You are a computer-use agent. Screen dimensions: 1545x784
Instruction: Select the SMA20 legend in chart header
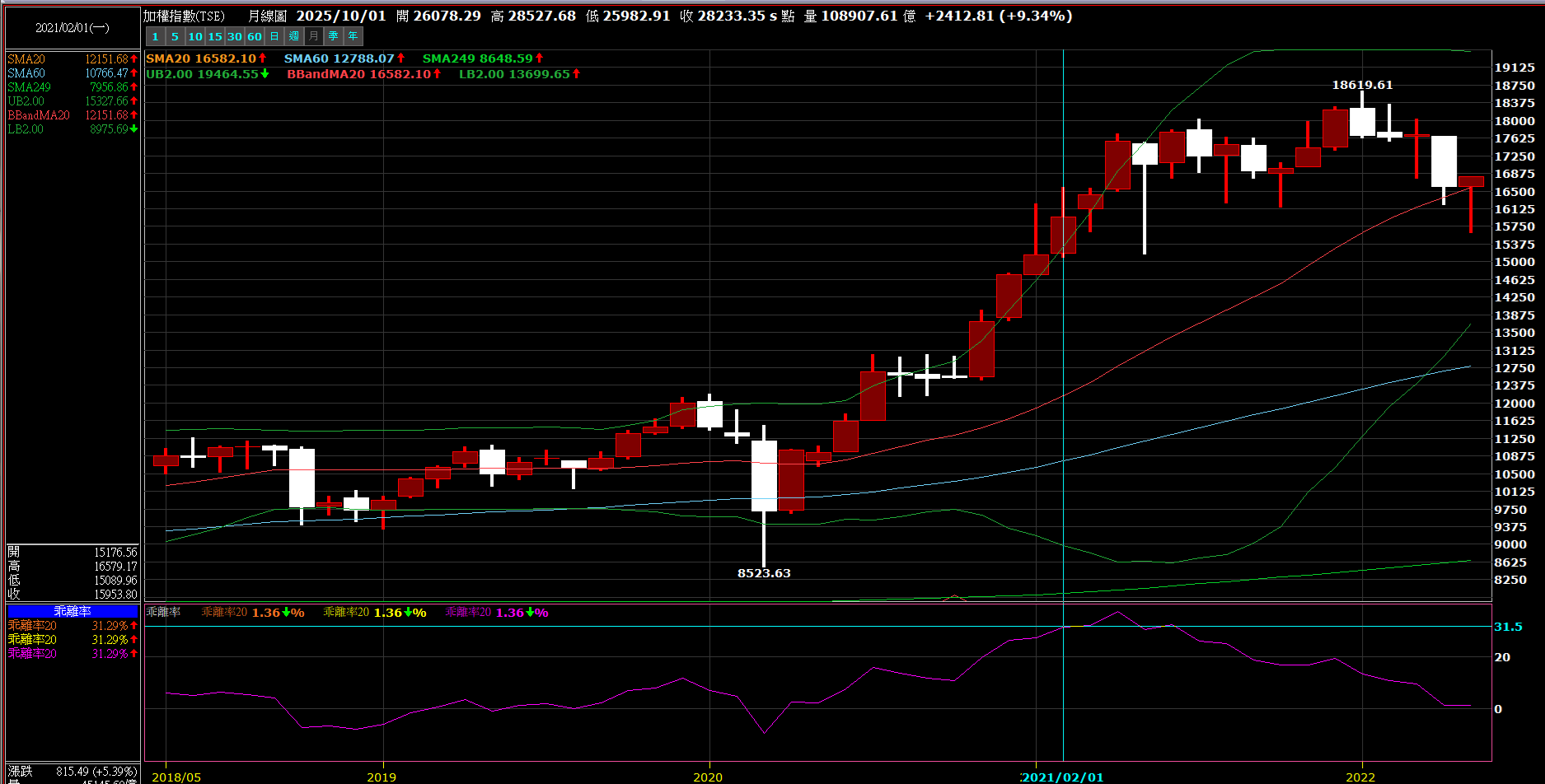pyautogui.click(x=201, y=58)
